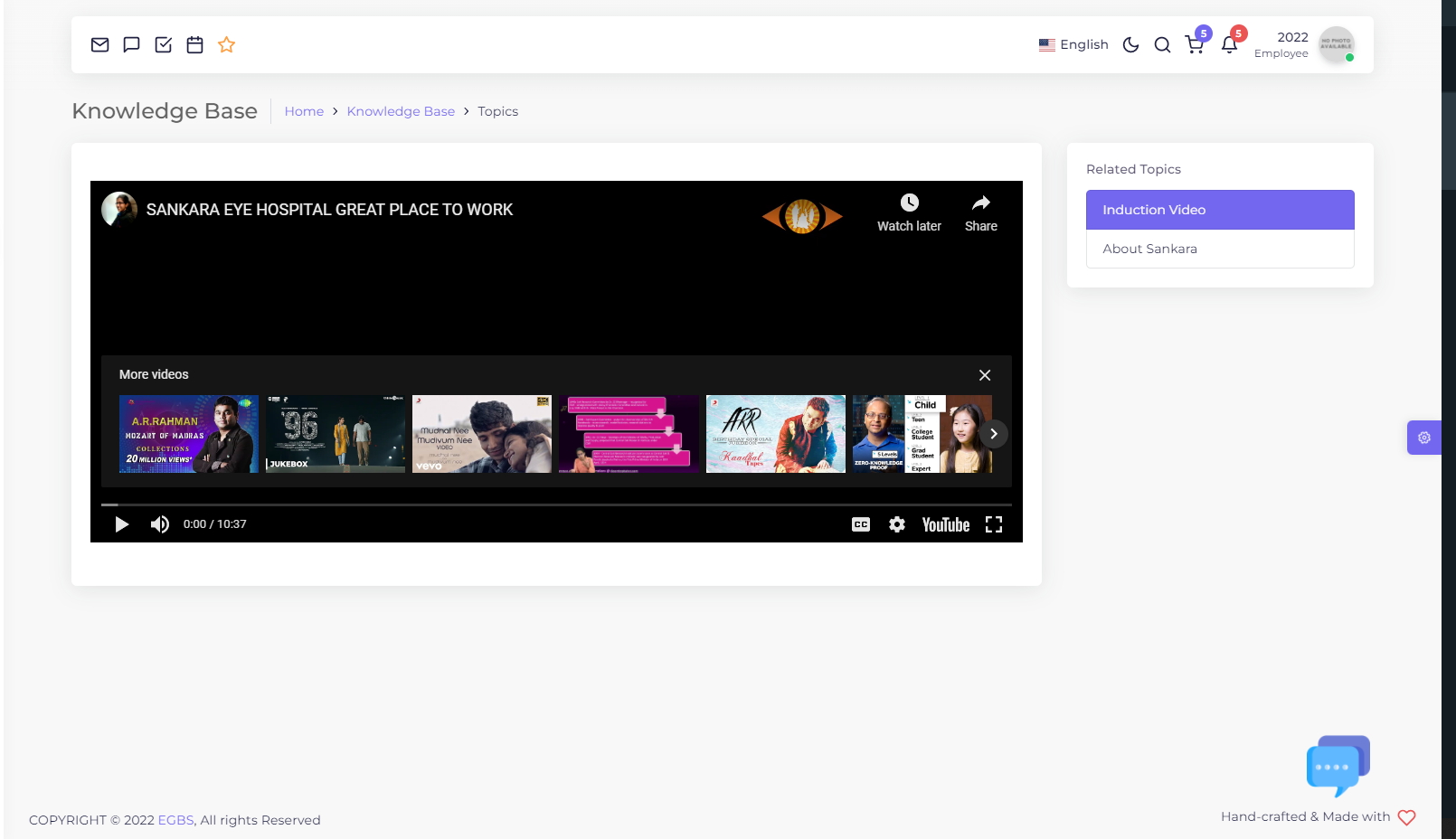Click the video progress bar
The width and height of the screenshot is (1456, 839).
tap(555, 504)
